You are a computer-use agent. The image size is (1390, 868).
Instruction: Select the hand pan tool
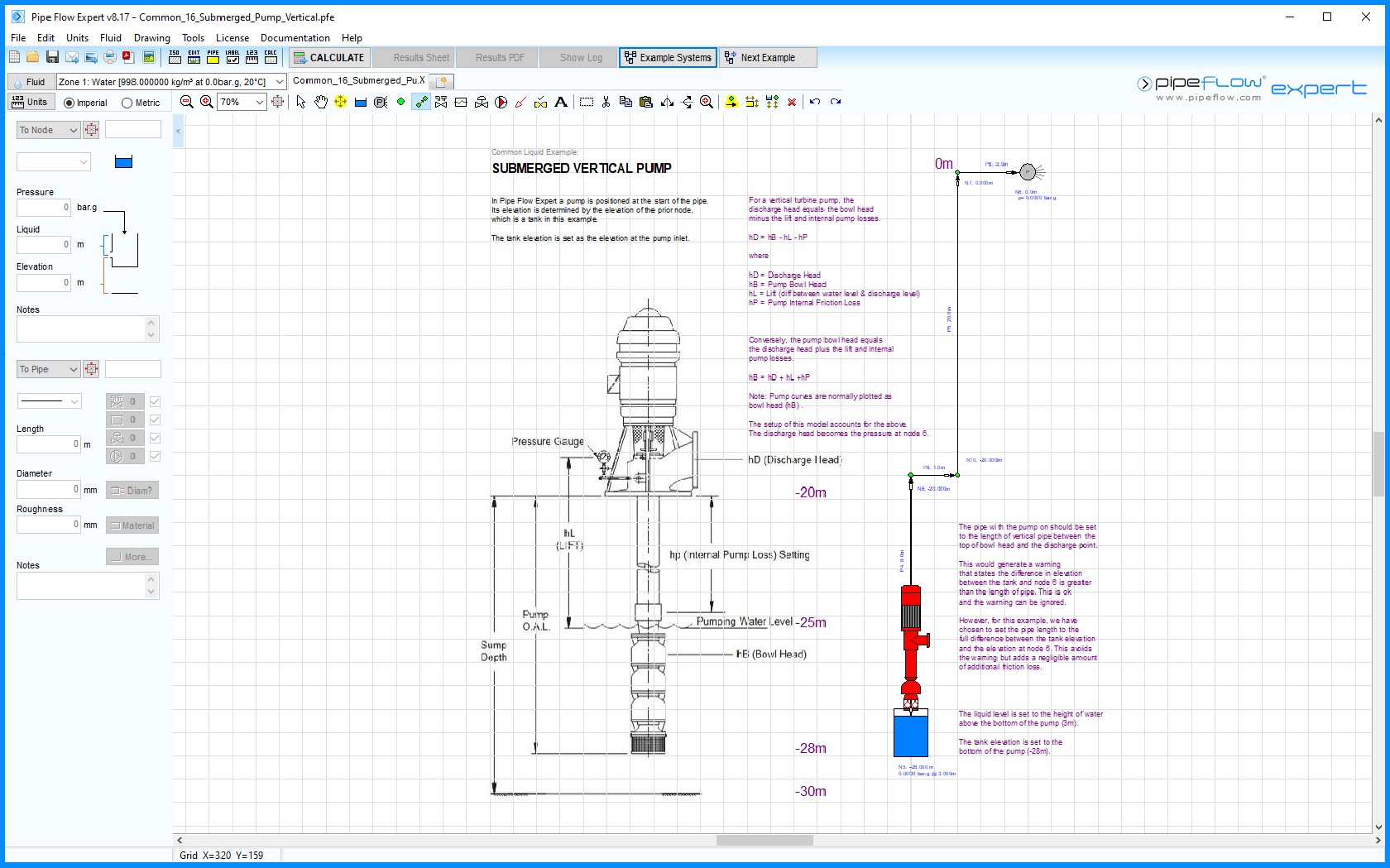tap(321, 102)
